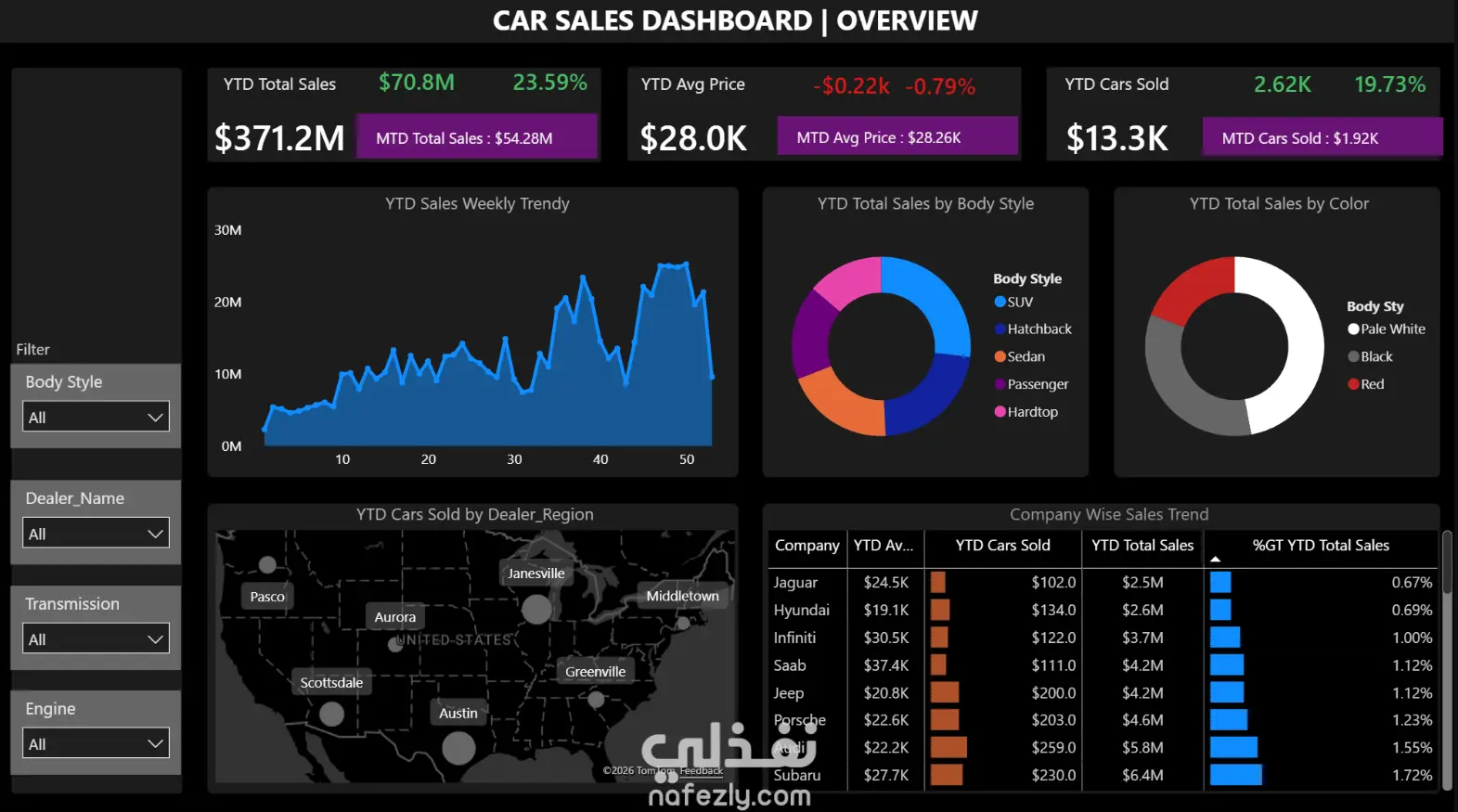This screenshot has width=1458, height=812.
Task: Sort by the YTD Av... column header
Action: tap(884, 546)
